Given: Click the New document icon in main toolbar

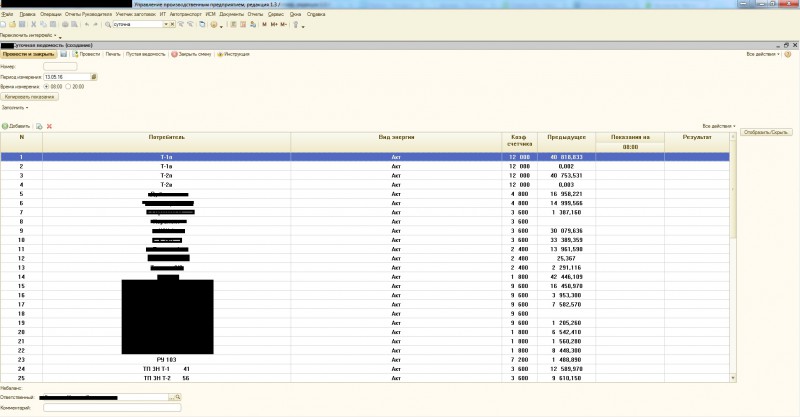Looking at the screenshot, I should click(x=3, y=24).
